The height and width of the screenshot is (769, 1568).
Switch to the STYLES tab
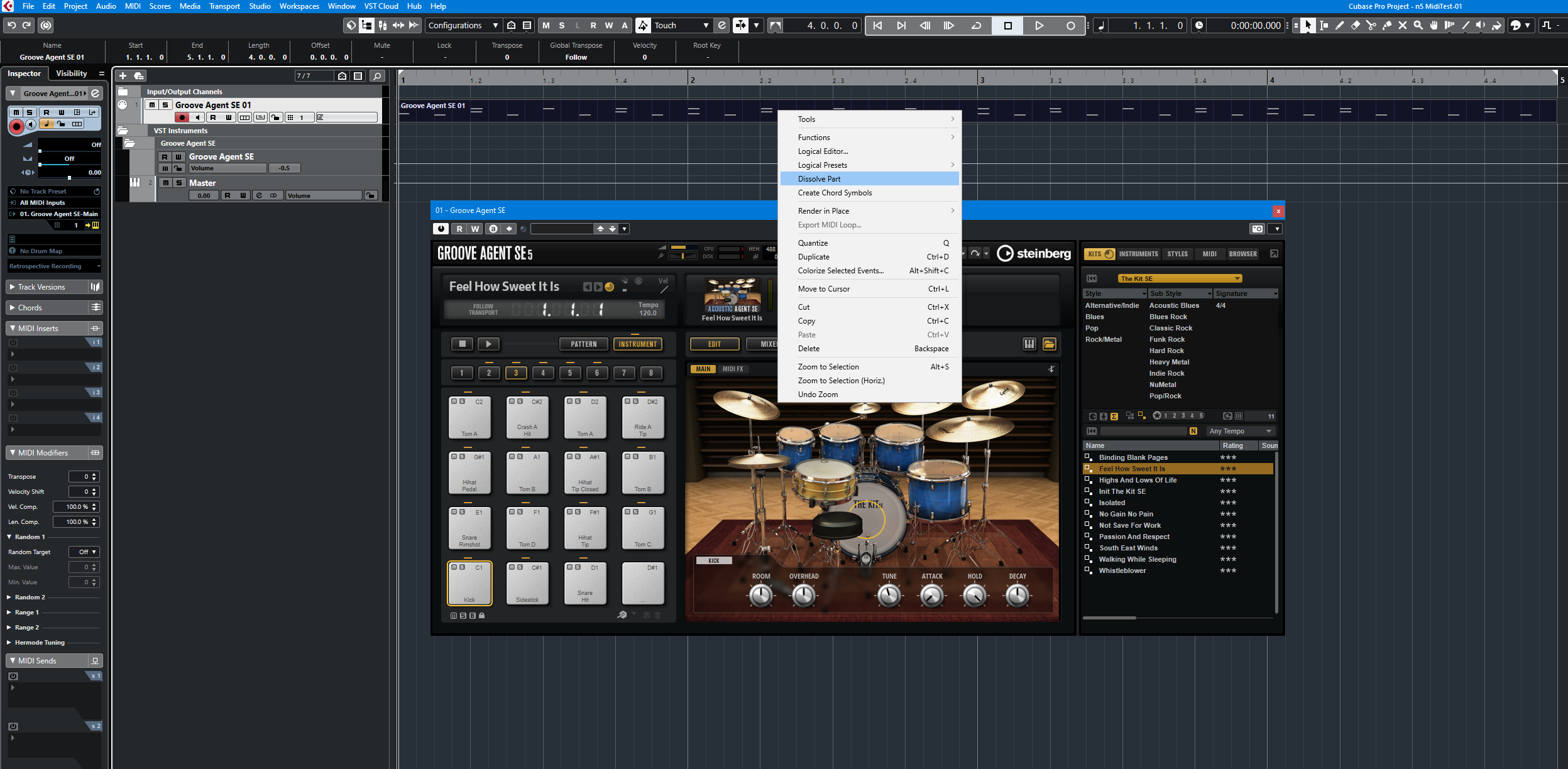pyautogui.click(x=1177, y=254)
